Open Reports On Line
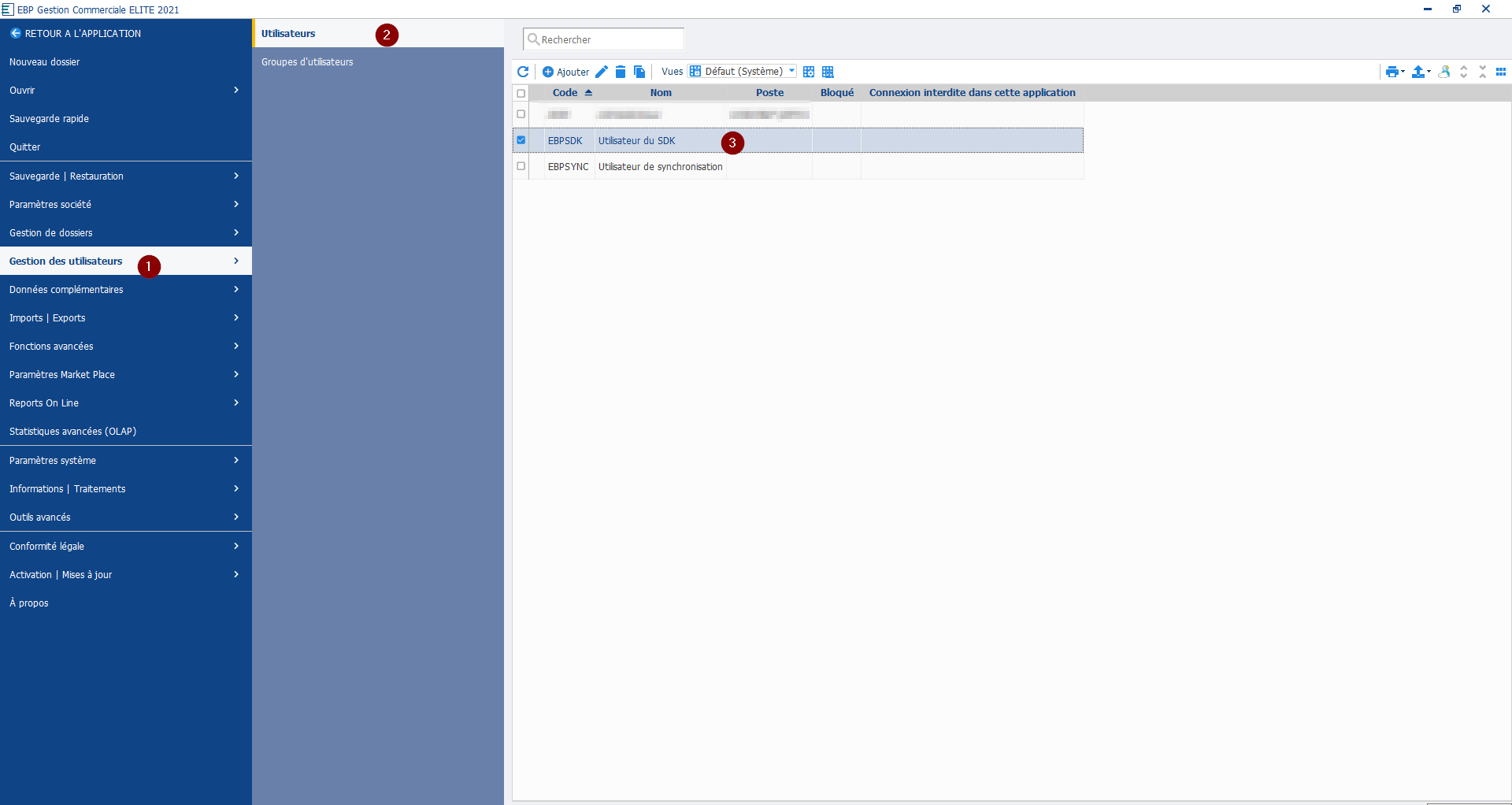 126,402
